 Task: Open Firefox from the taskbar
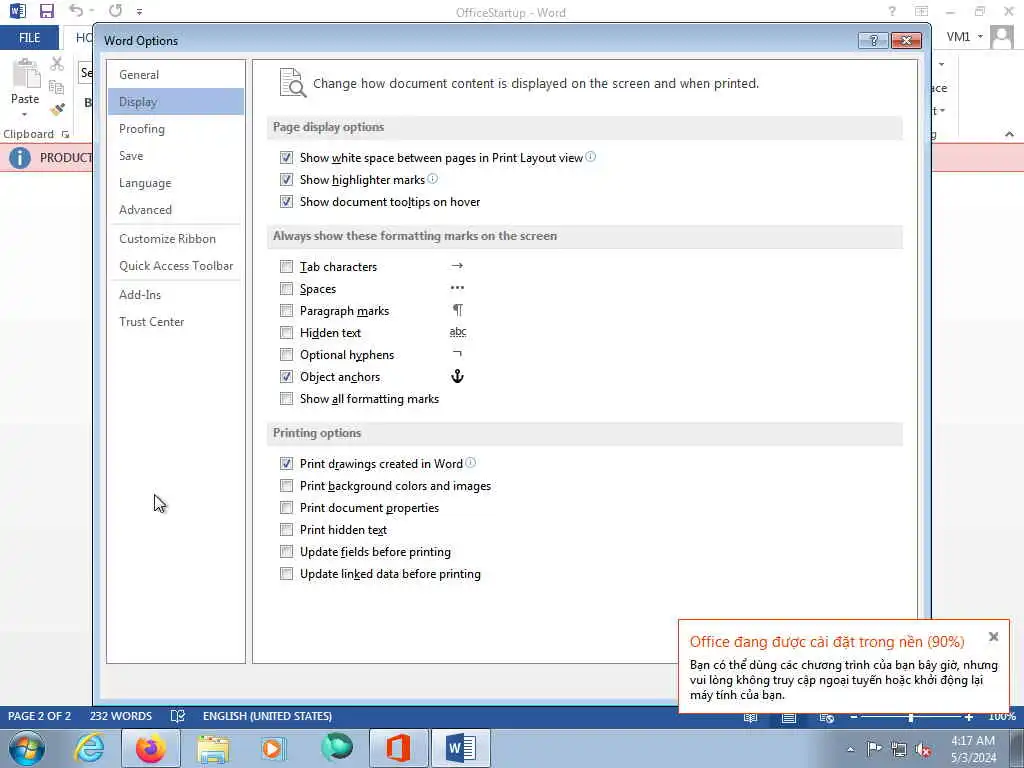pyautogui.click(x=151, y=748)
